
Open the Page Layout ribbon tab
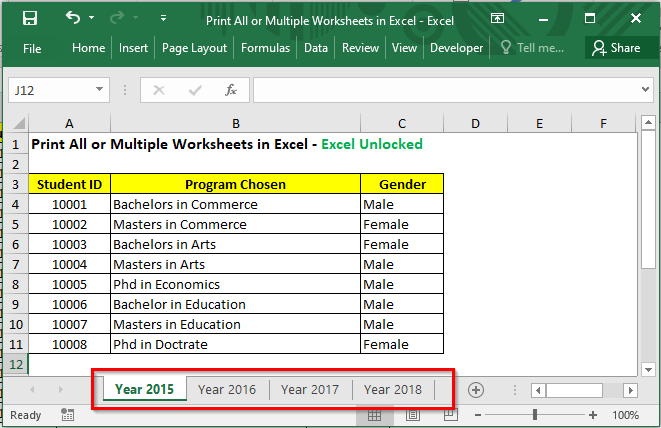click(x=194, y=48)
